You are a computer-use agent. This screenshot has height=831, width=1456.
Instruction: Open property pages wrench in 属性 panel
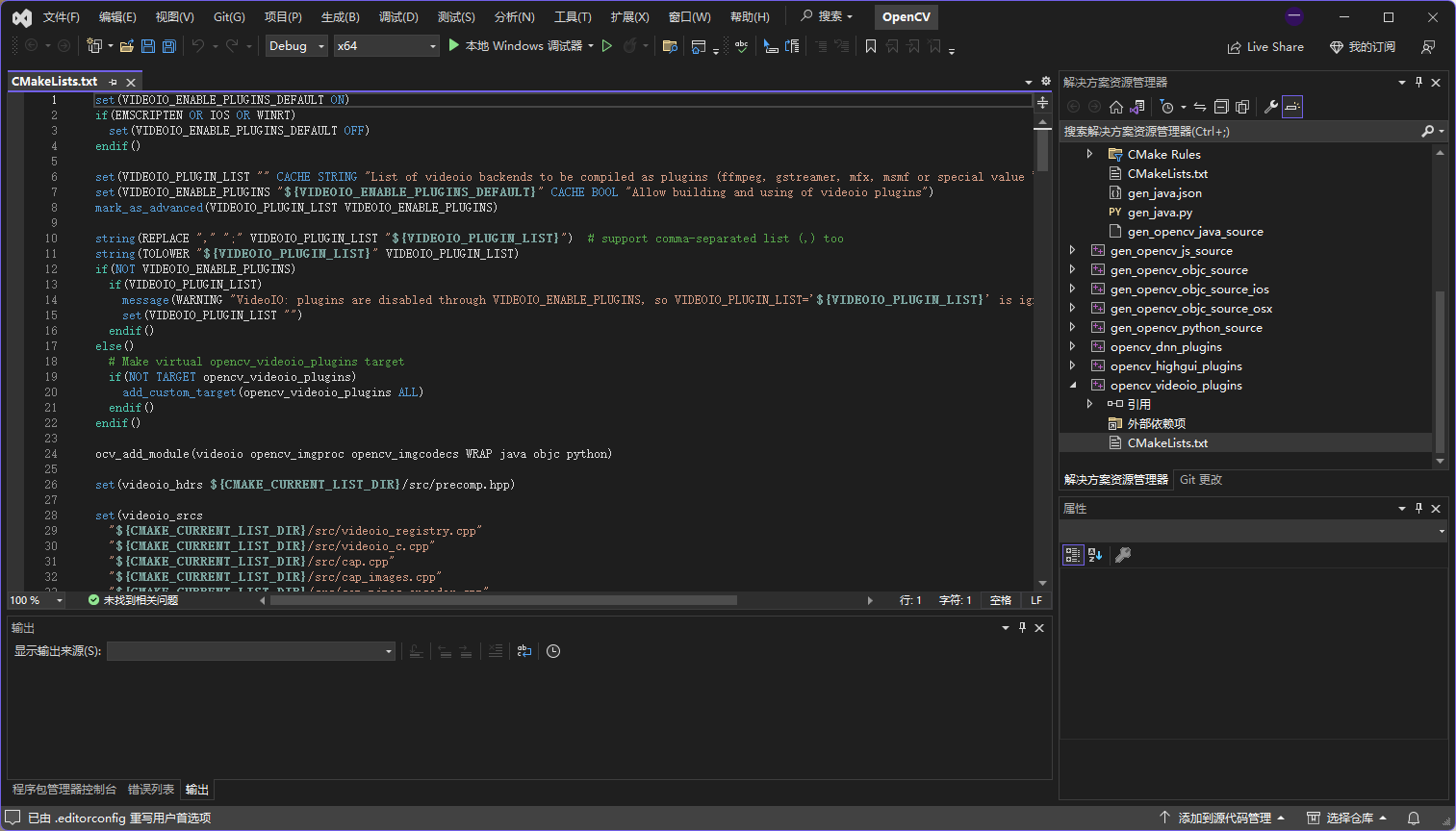coord(1122,555)
